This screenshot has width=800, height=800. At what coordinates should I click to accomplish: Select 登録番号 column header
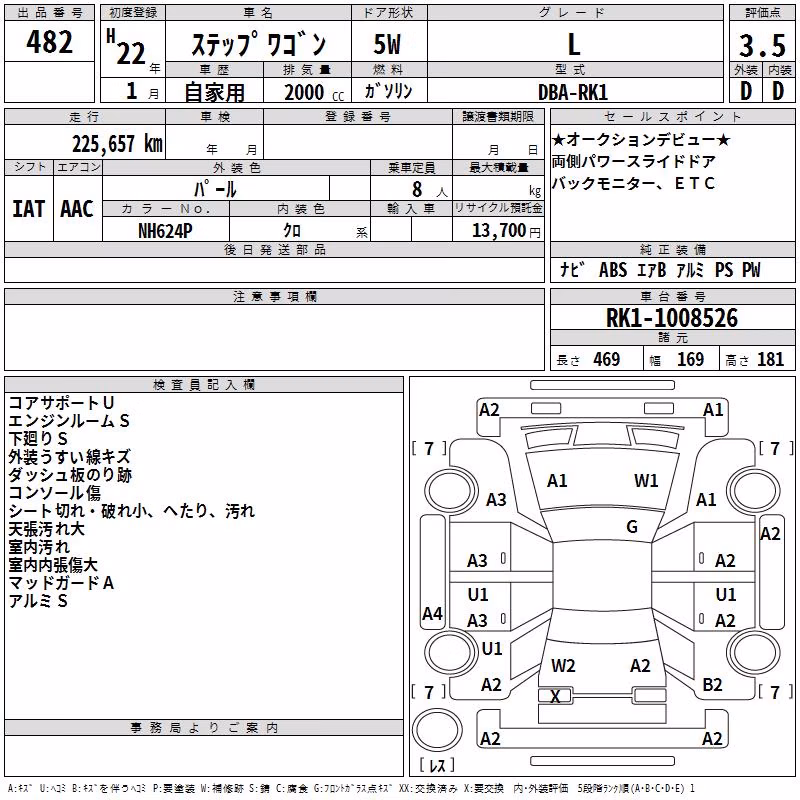tap(358, 117)
